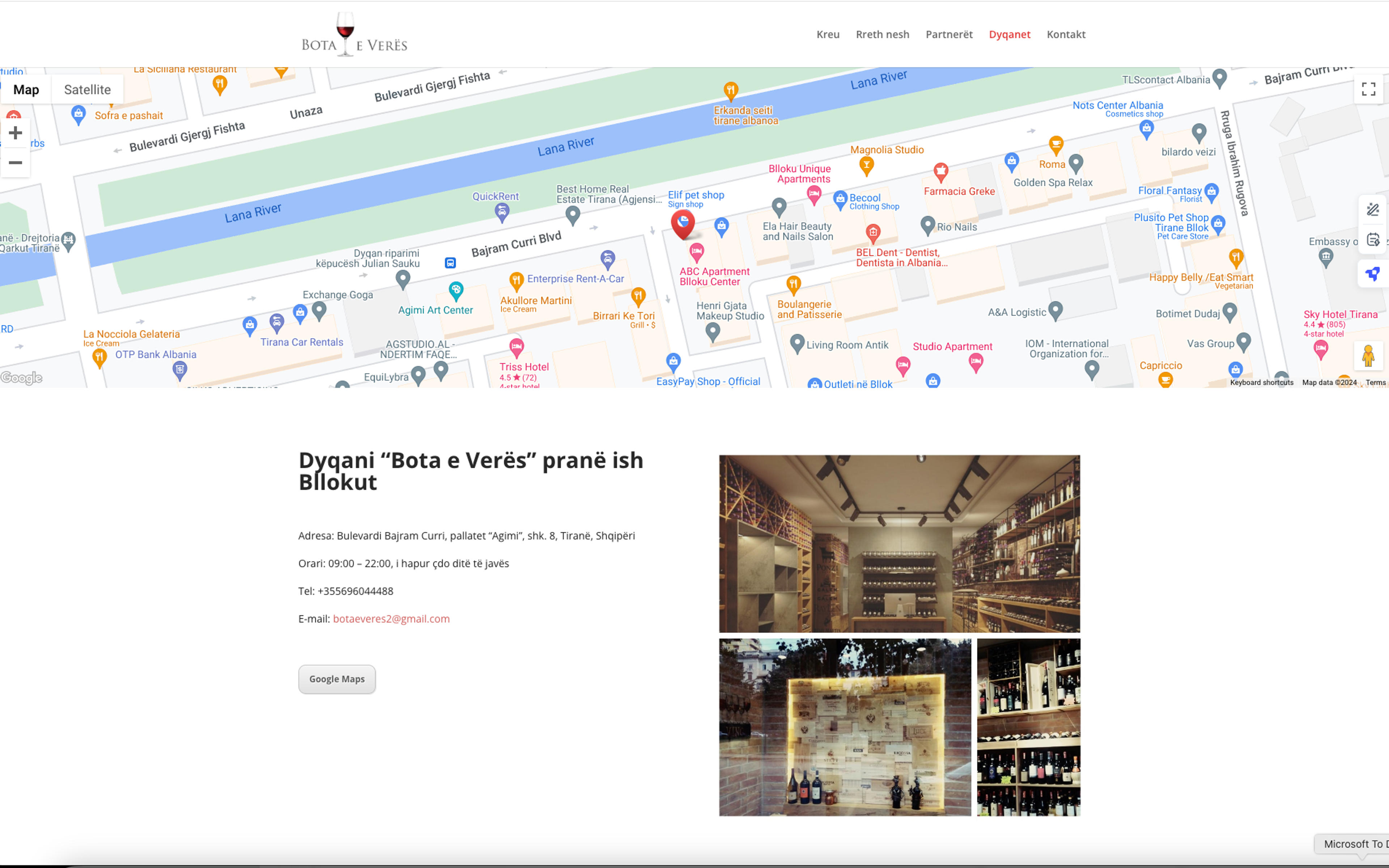Image resolution: width=1389 pixels, height=868 pixels.
Task: Click the Henri Gjata Makeup Studio pin
Action: click(x=712, y=332)
